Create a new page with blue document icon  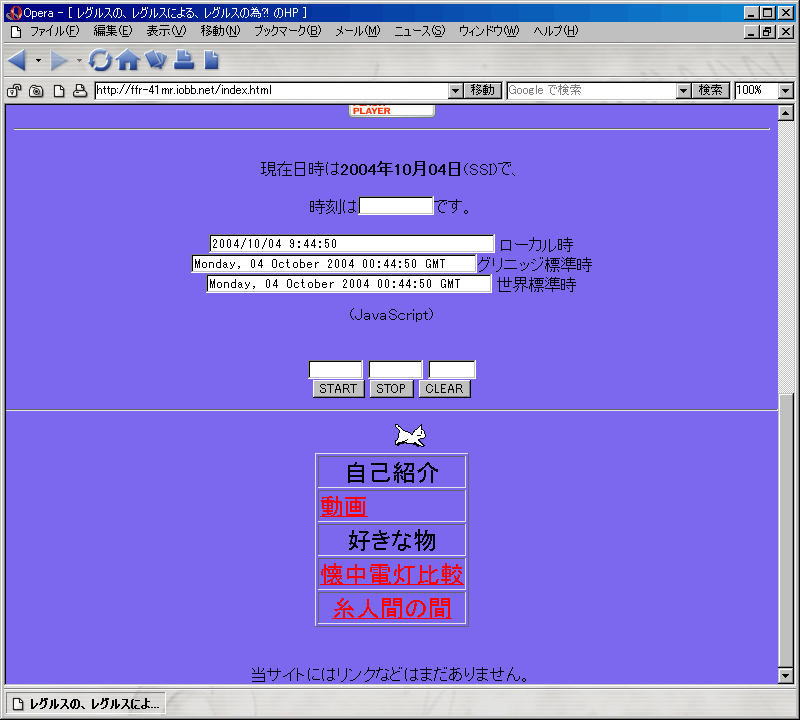[x=211, y=60]
